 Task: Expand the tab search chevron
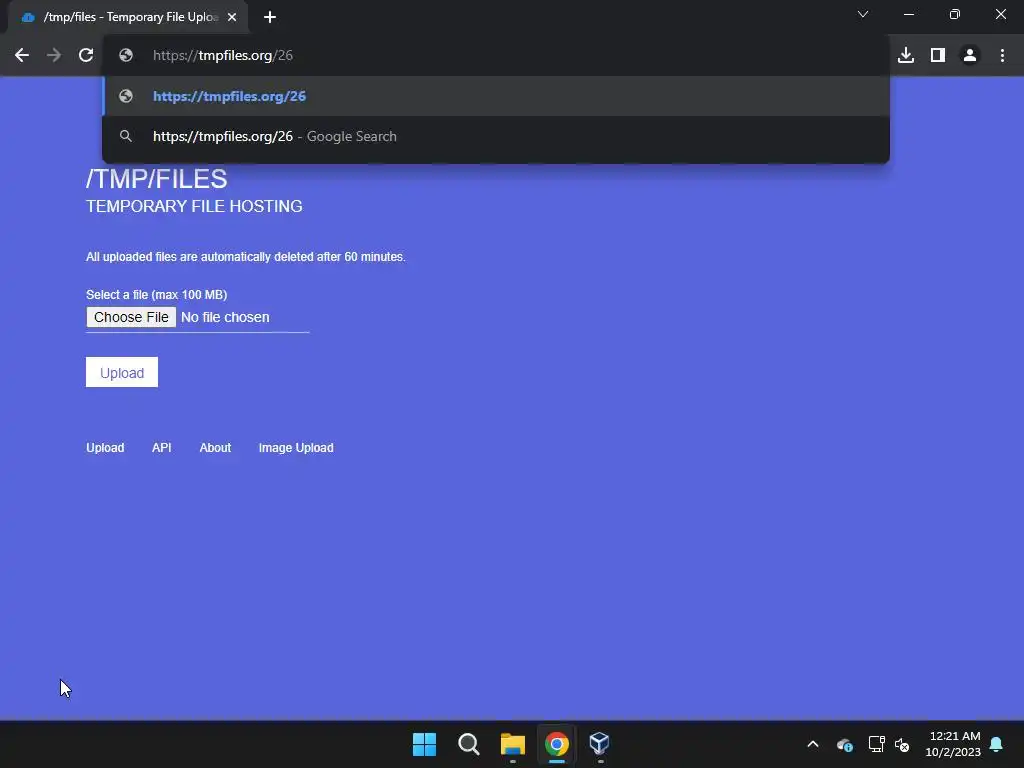863,14
